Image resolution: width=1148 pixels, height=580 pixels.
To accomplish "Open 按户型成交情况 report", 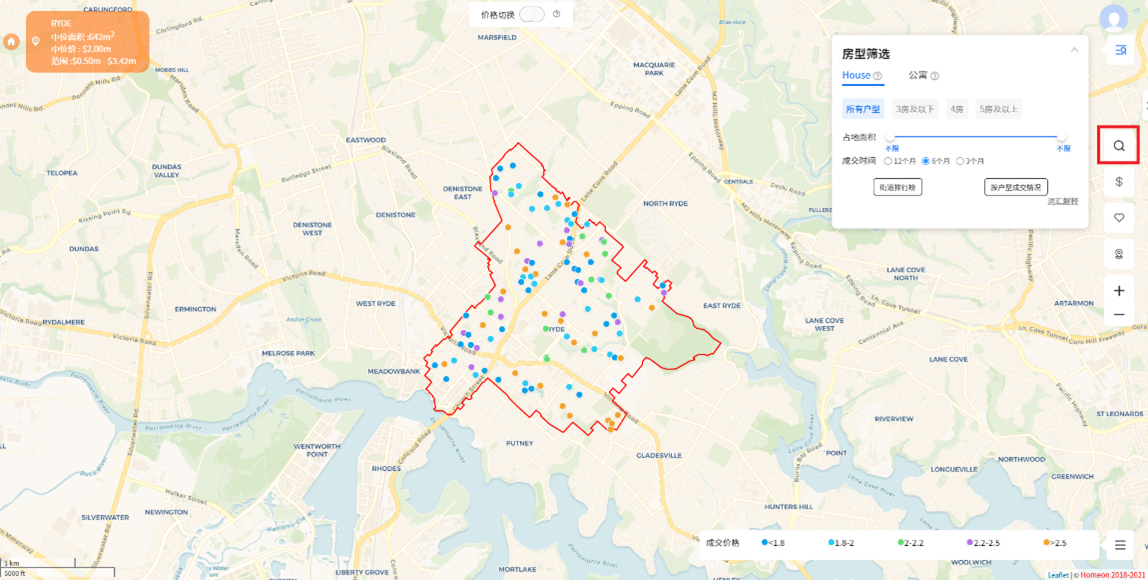I will click(x=1016, y=187).
